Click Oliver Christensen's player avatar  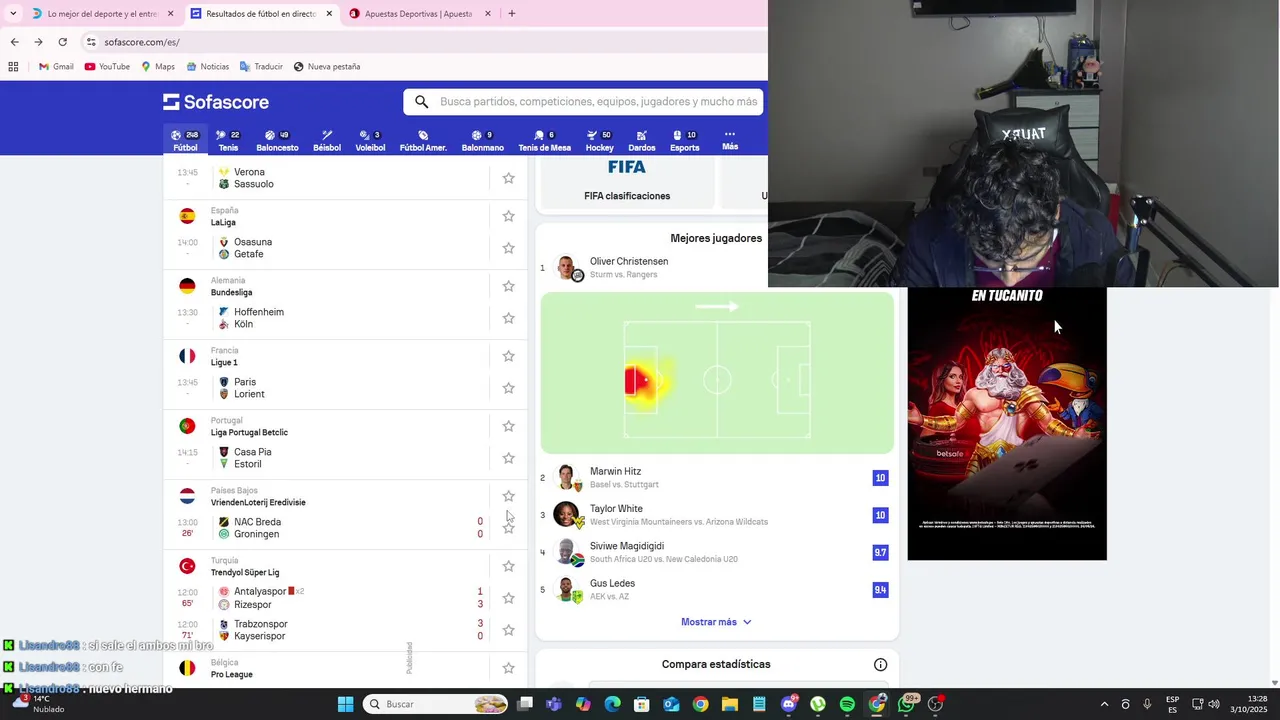pyautogui.click(x=567, y=267)
